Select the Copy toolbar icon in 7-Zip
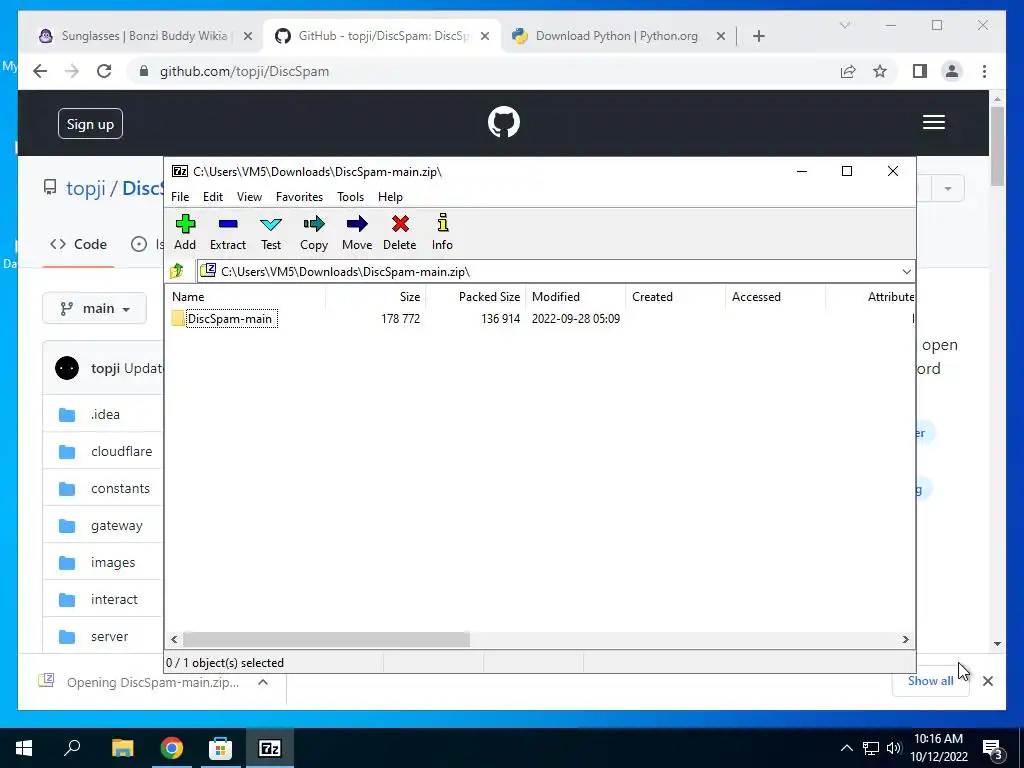Screen dimensions: 1024x768 tap(313, 232)
